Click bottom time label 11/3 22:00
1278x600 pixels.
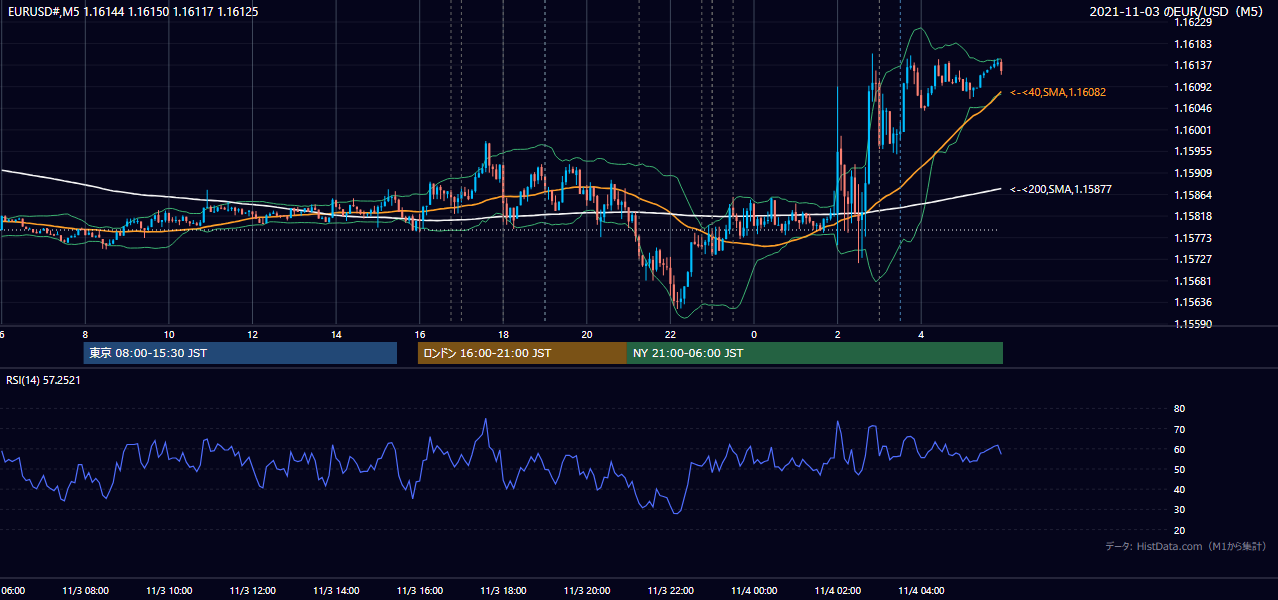coord(670,590)
